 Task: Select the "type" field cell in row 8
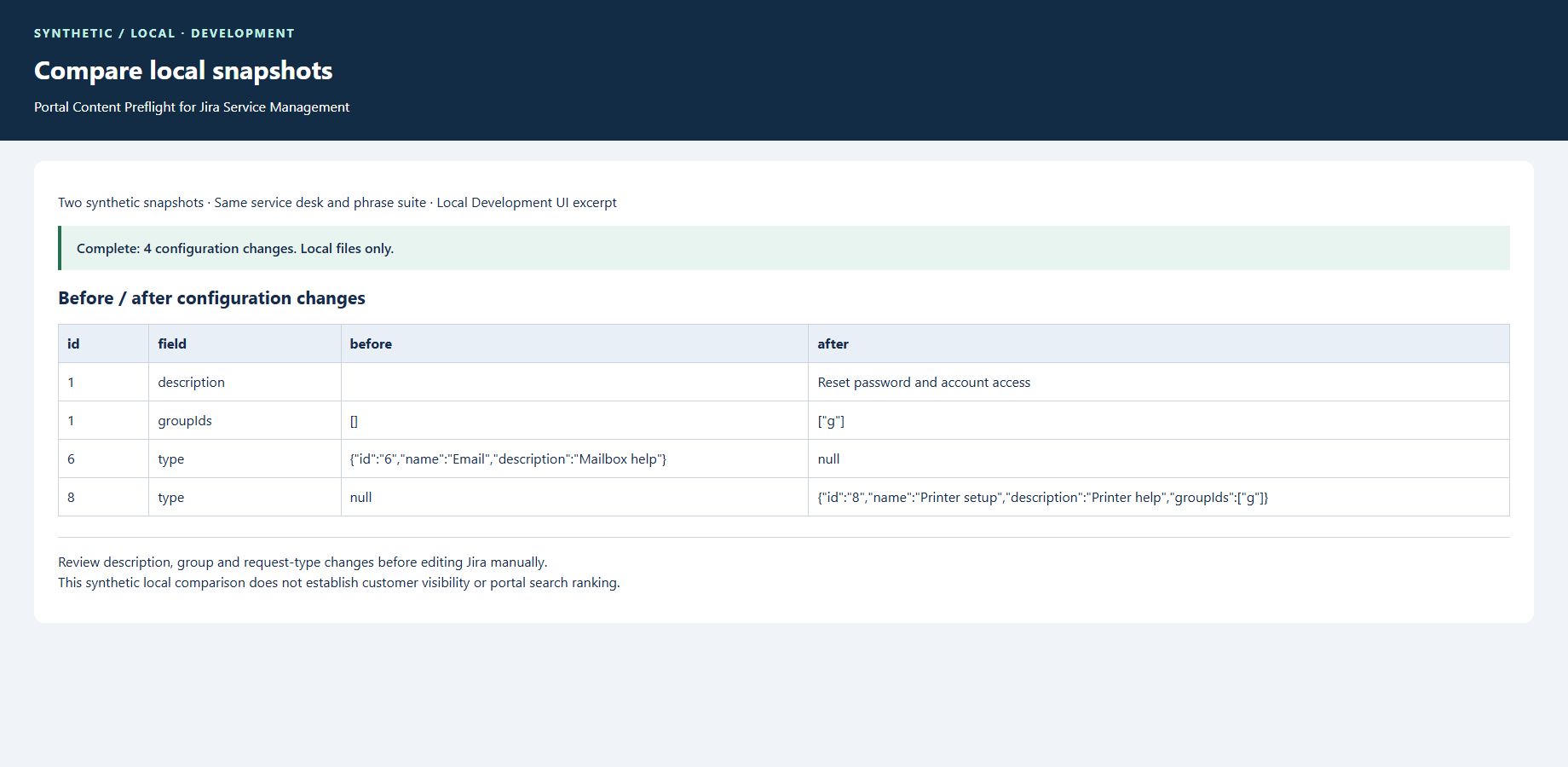(245, 497)
